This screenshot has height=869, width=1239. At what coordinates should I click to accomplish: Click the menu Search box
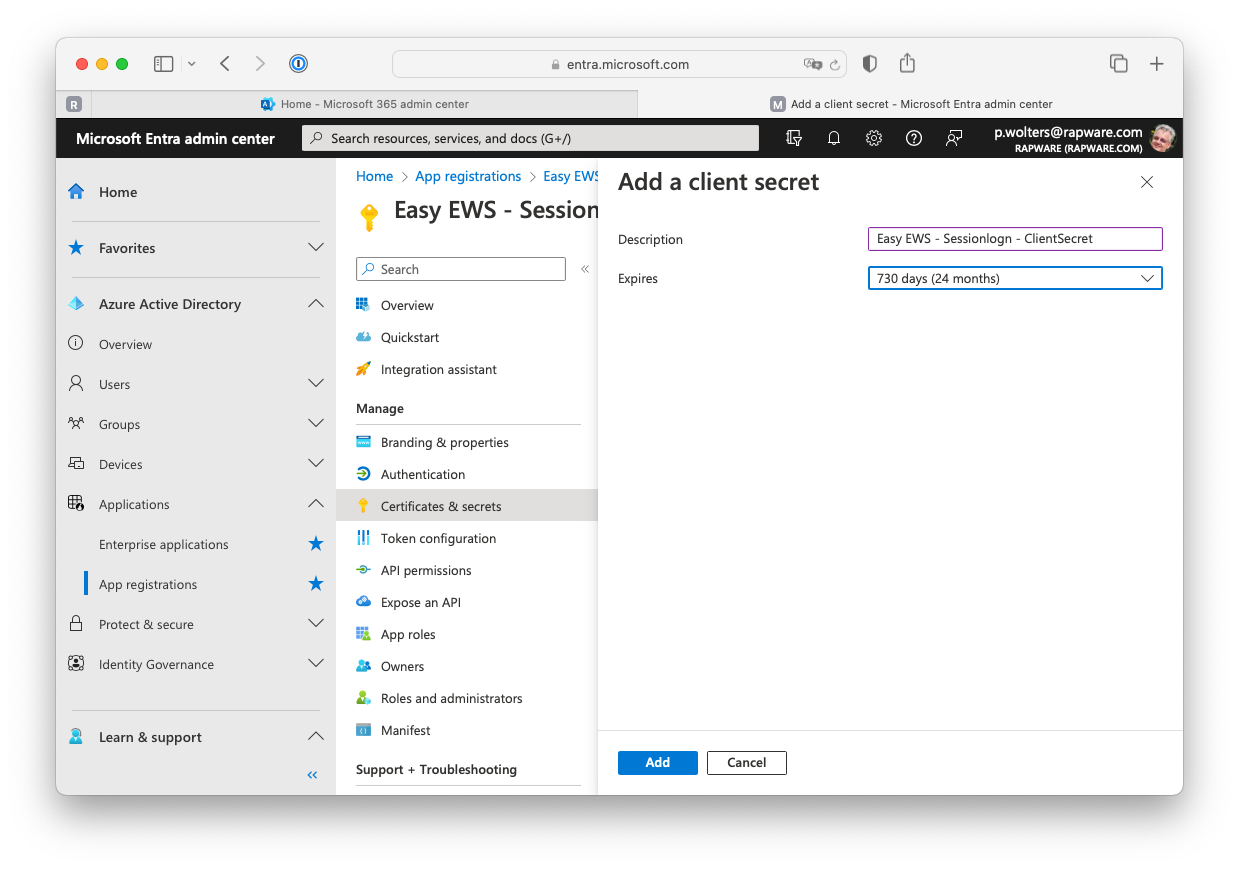(461, 269)
